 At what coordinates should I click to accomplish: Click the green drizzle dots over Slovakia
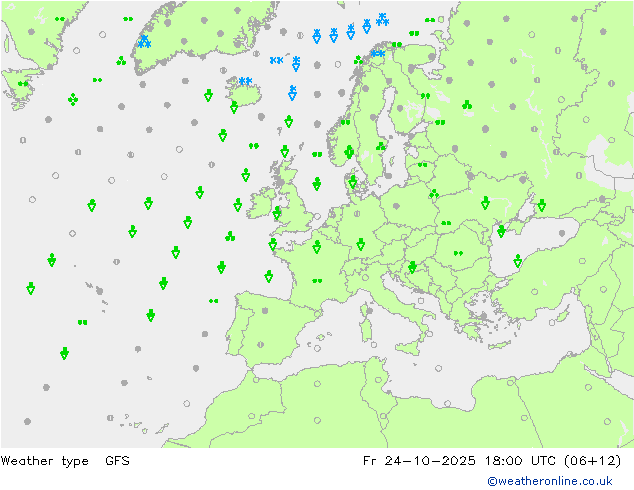tap(446, 223)
